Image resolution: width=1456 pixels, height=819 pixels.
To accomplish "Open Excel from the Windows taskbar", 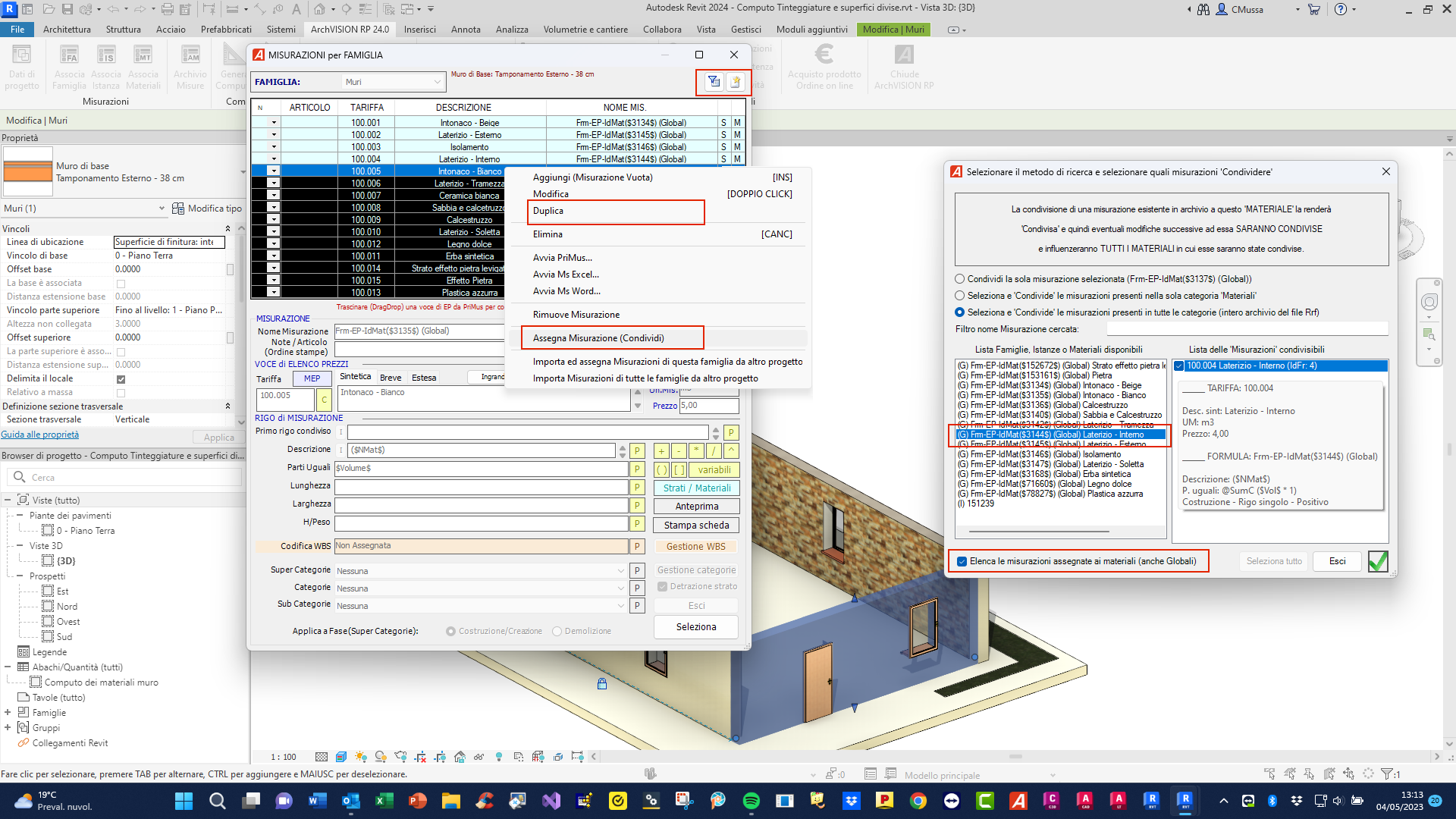I will coord(384,801).
